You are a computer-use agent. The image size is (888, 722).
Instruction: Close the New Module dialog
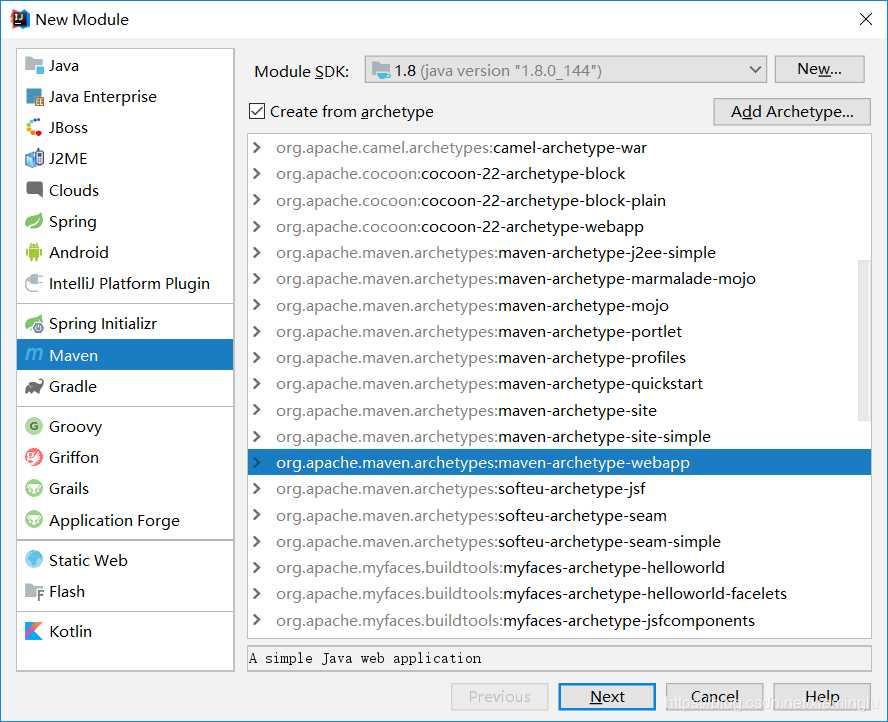[x=865, y=19]
